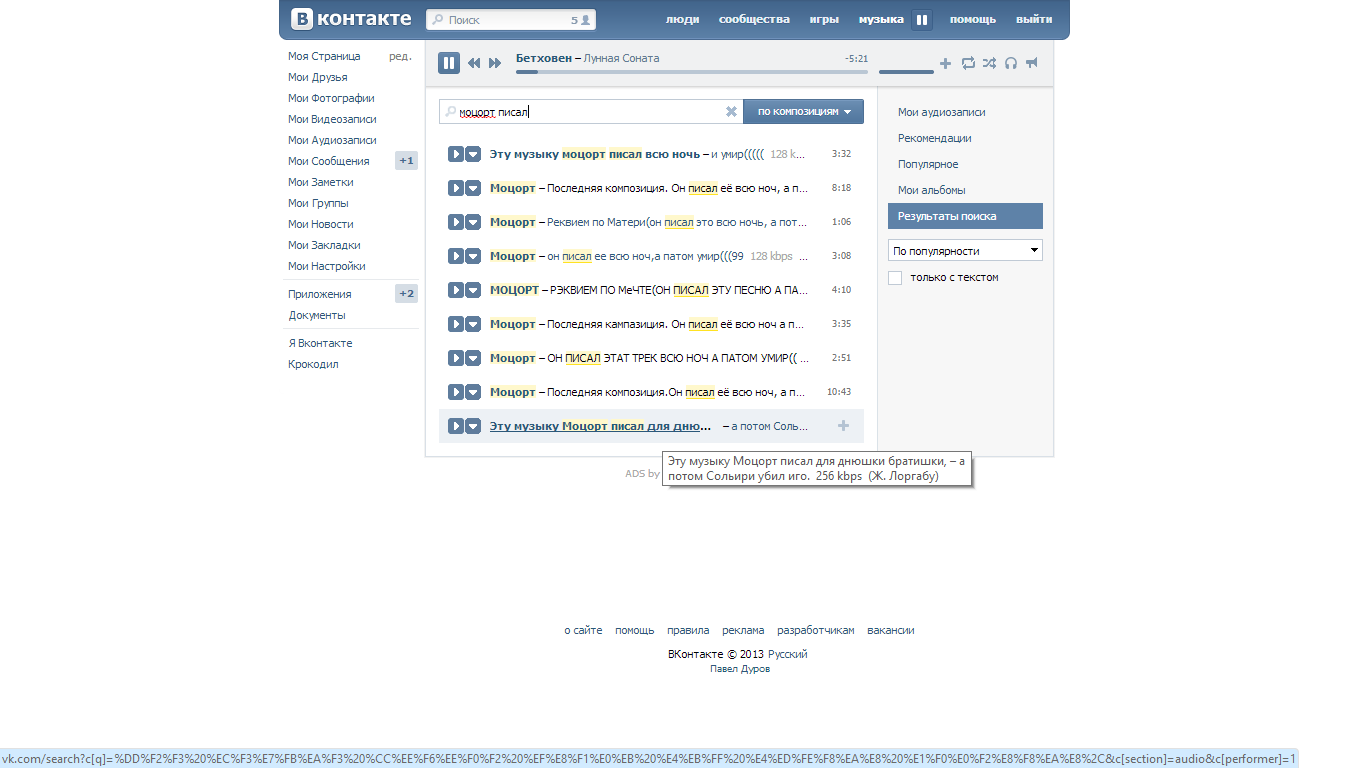Screen dimensions: 1366x768
Task: Expand dropdown arrow beside 8:18 Моцорт track
Action: click(473, 188)
